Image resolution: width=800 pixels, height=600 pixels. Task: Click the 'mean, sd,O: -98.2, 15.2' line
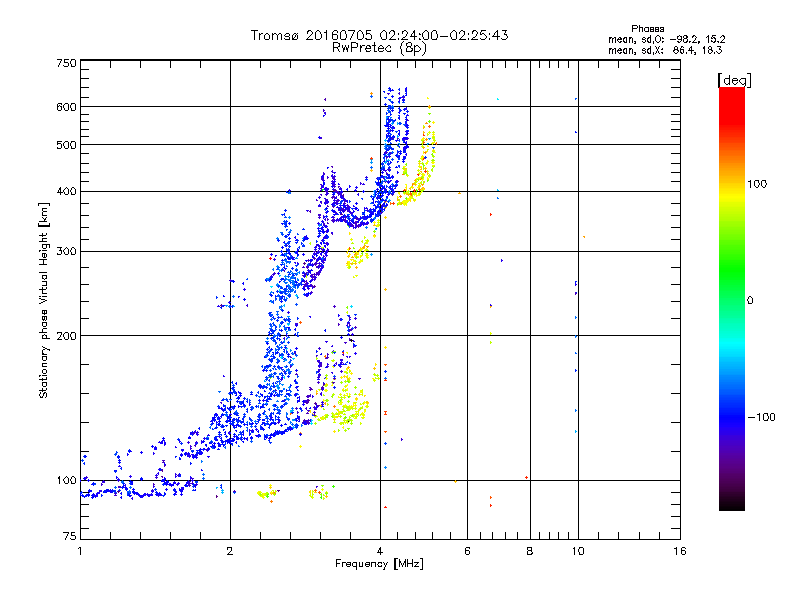[x=666, y=39]
